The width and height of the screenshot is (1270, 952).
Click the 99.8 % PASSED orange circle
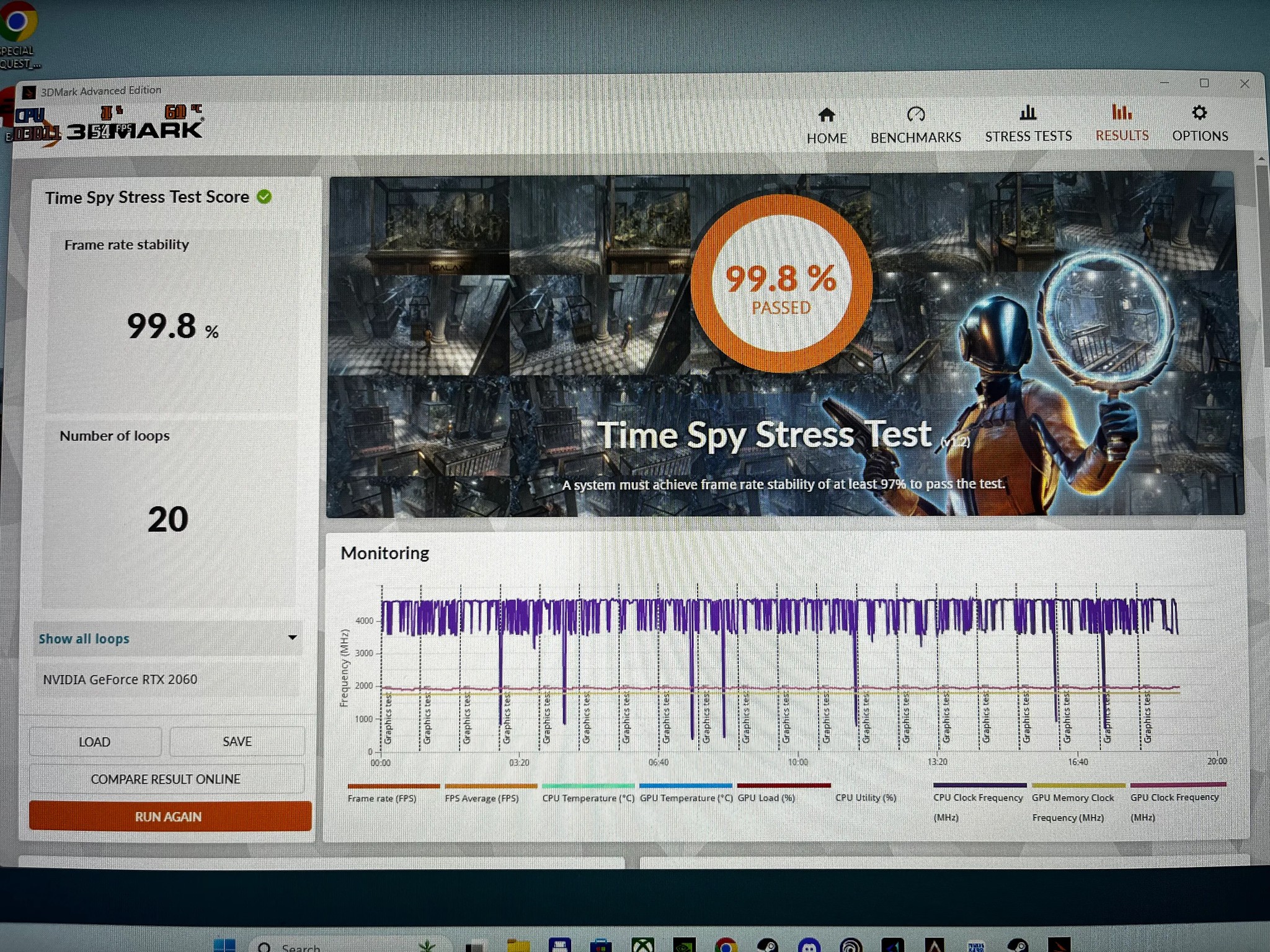click(x=781, y=283)
